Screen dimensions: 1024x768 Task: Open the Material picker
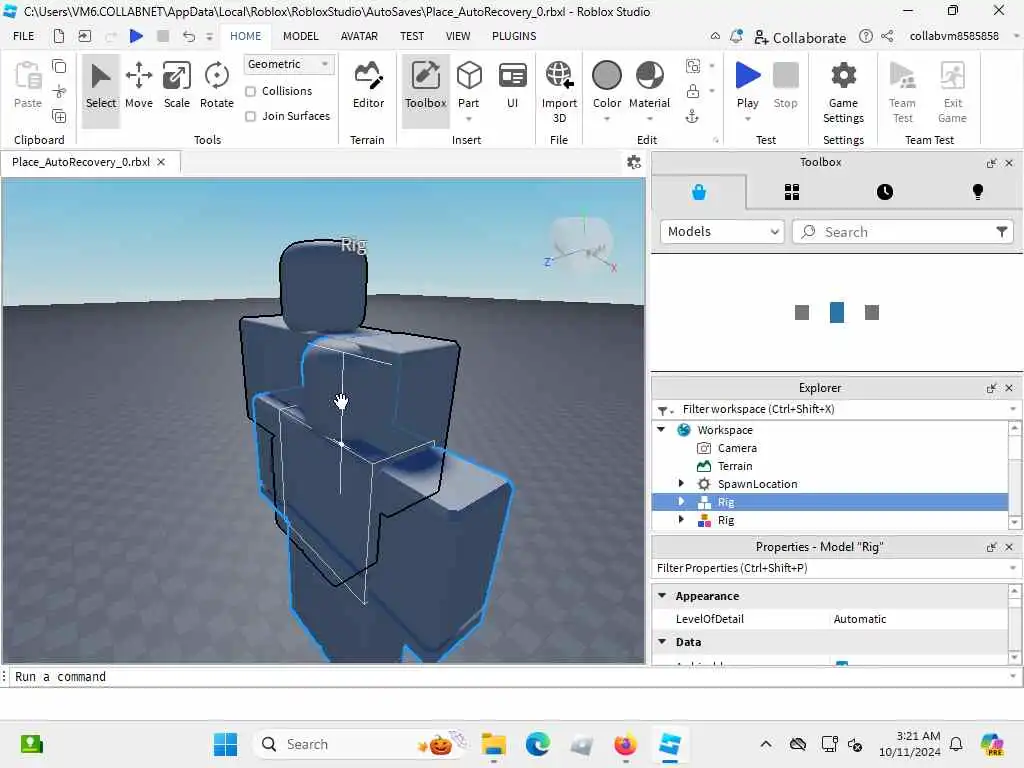(x=649, y=86)
